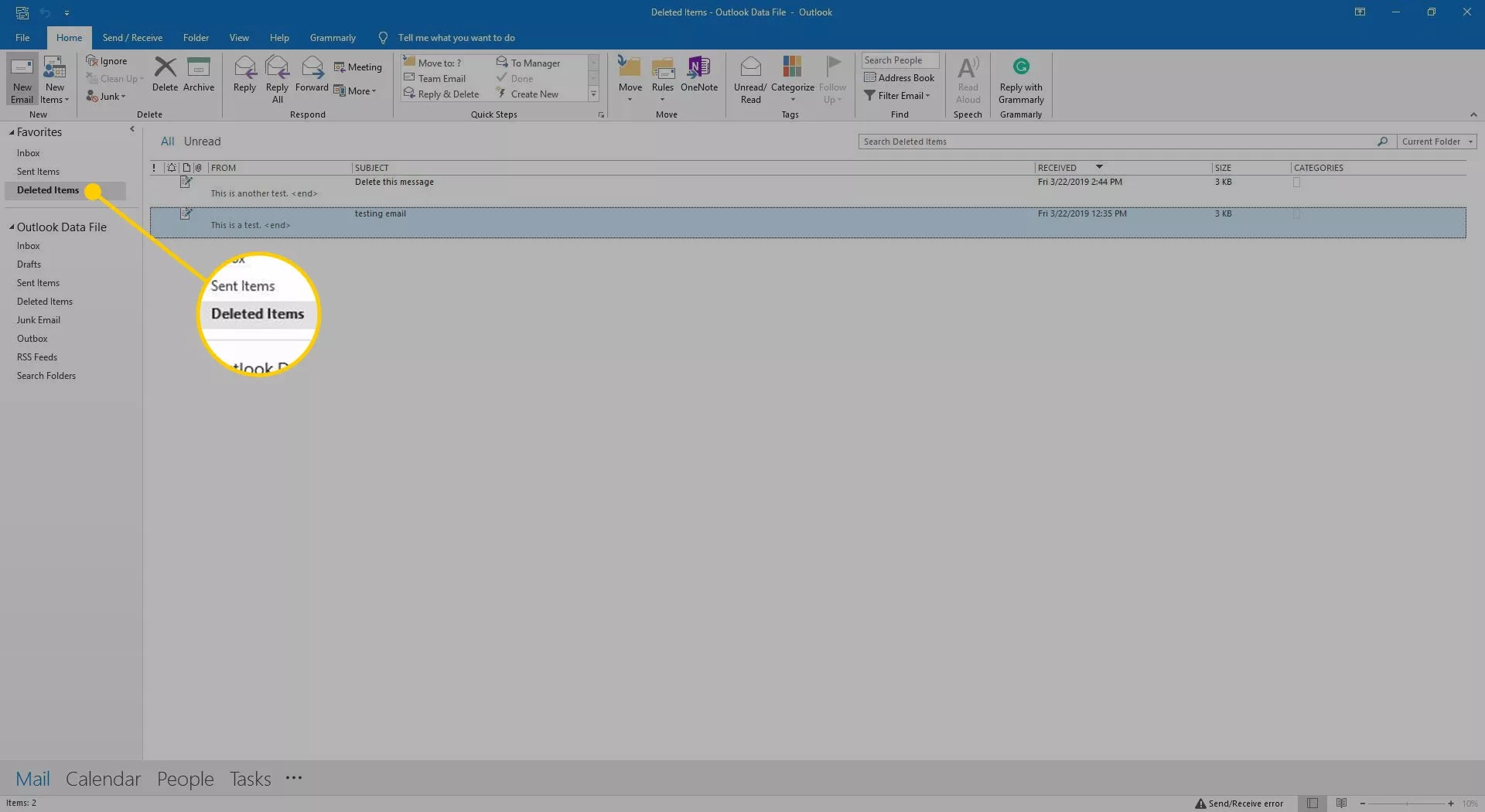1485x812 pixels.
Task: Toggle category box for Delete this message
Action: coord(1296,183)
